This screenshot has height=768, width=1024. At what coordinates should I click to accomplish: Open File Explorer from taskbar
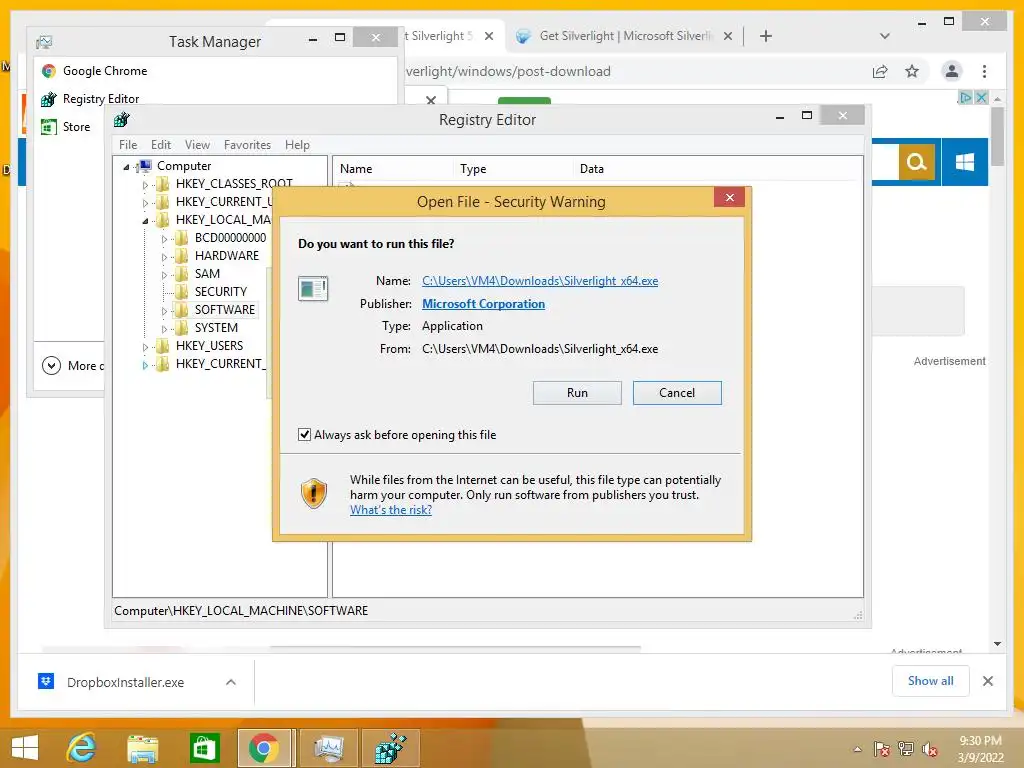tap(142, 748)
